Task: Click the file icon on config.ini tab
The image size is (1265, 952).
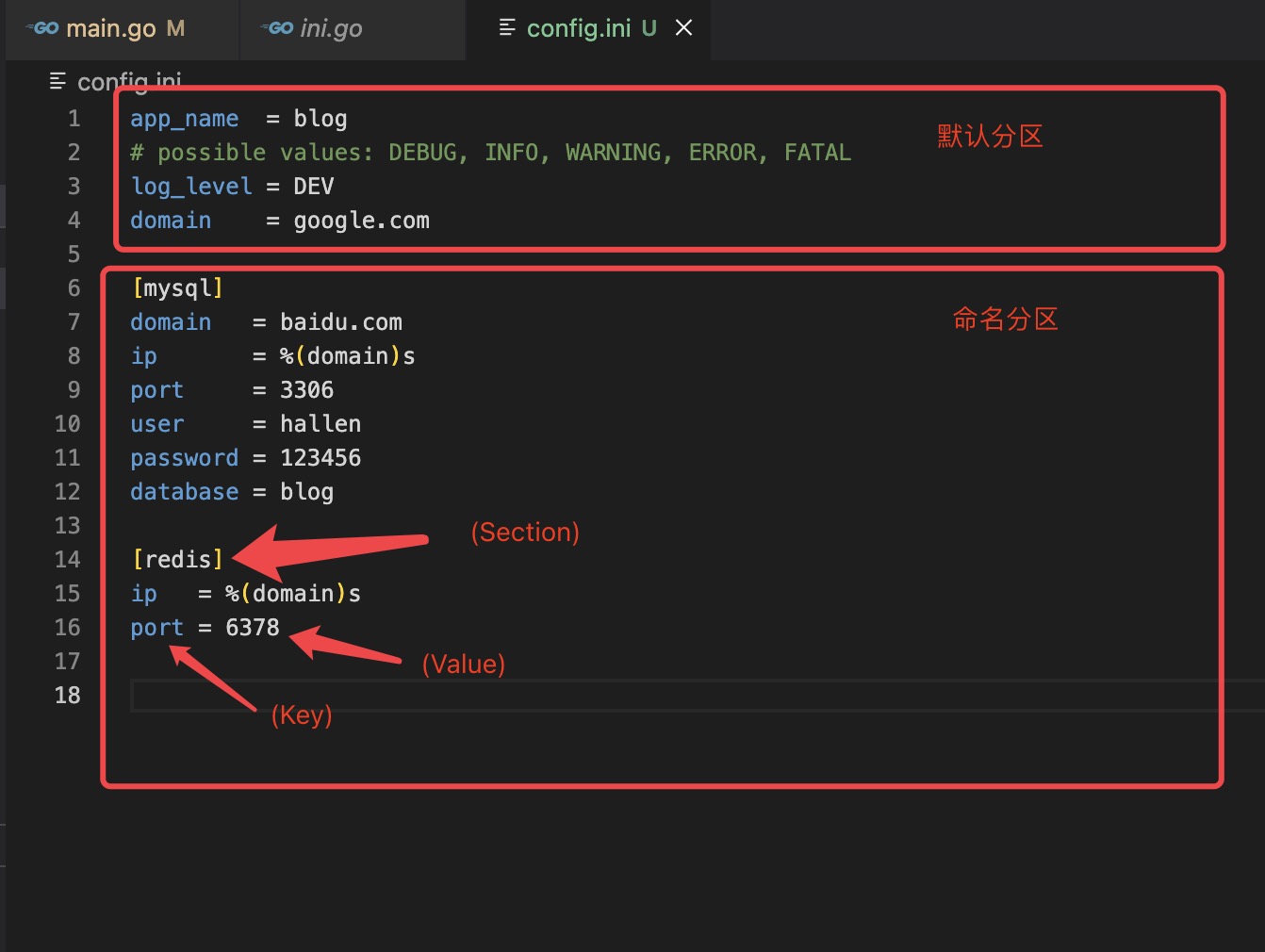Action: [x=507, y=28]
